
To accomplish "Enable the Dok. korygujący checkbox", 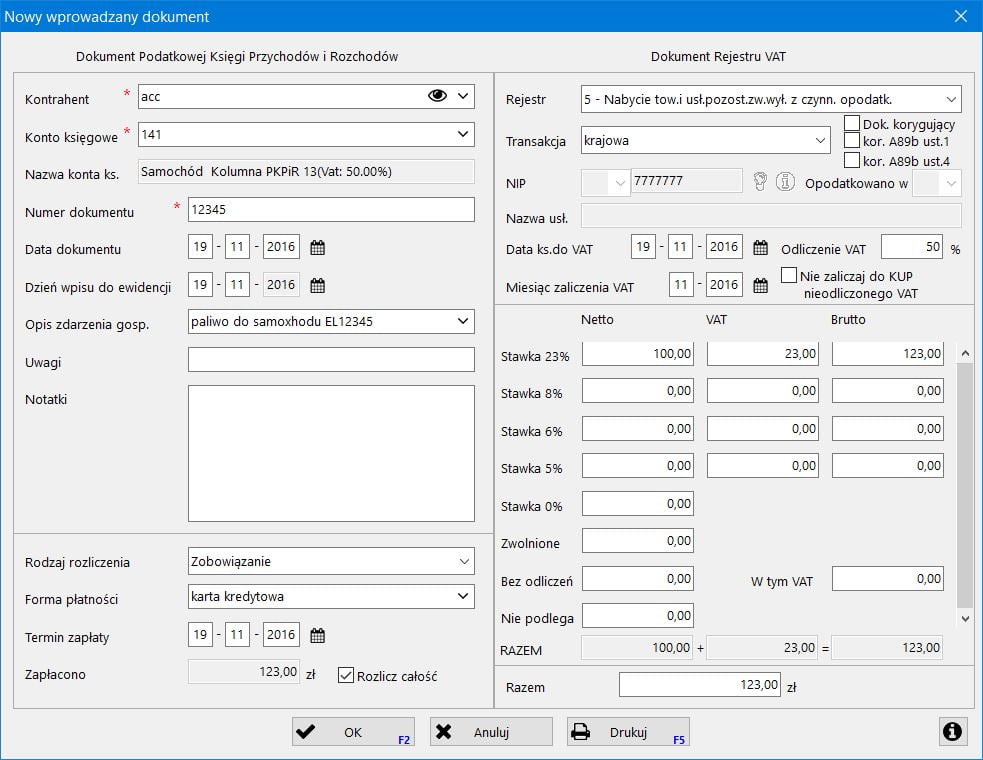I will click(x=852, y=124).
